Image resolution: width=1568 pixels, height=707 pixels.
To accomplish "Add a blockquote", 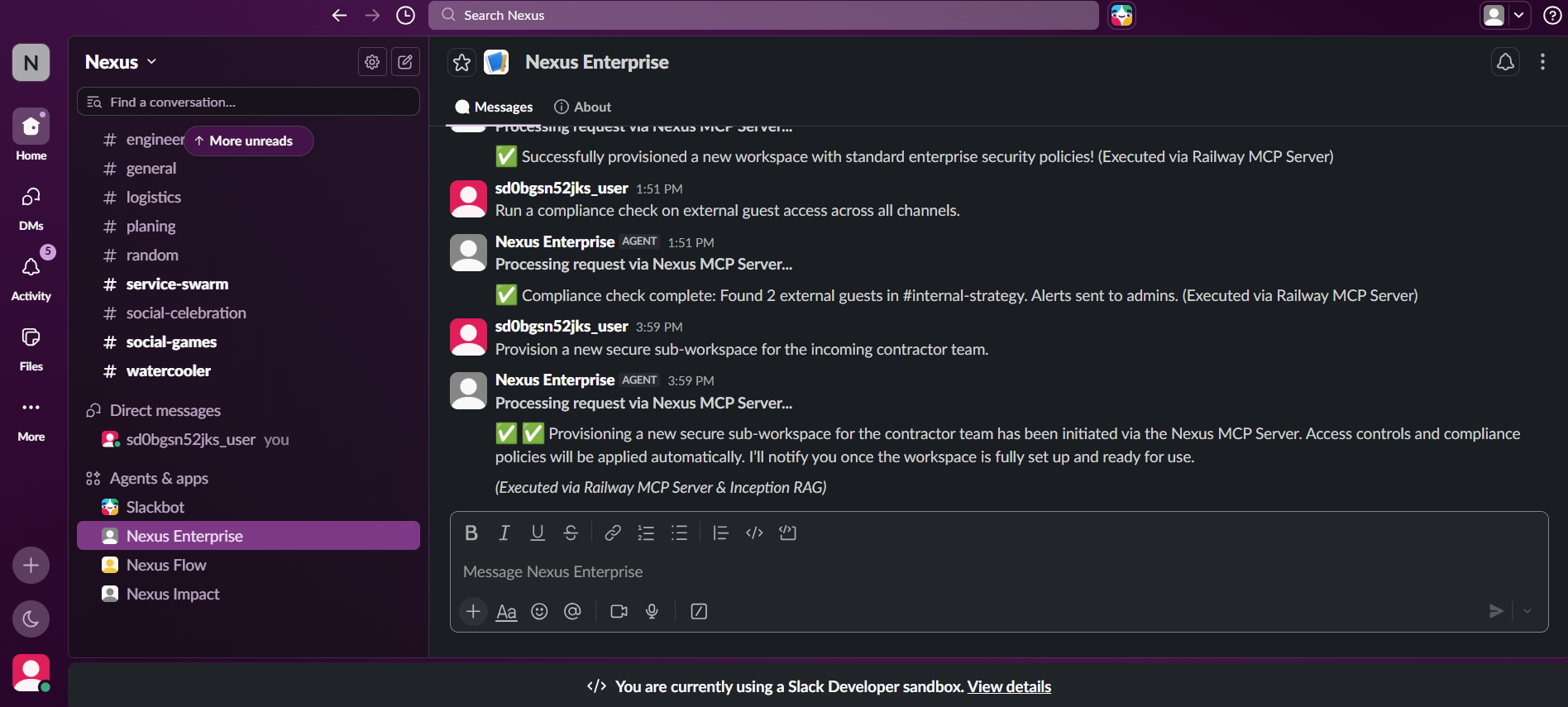I will pyautogui.click(x=720, y=533).
